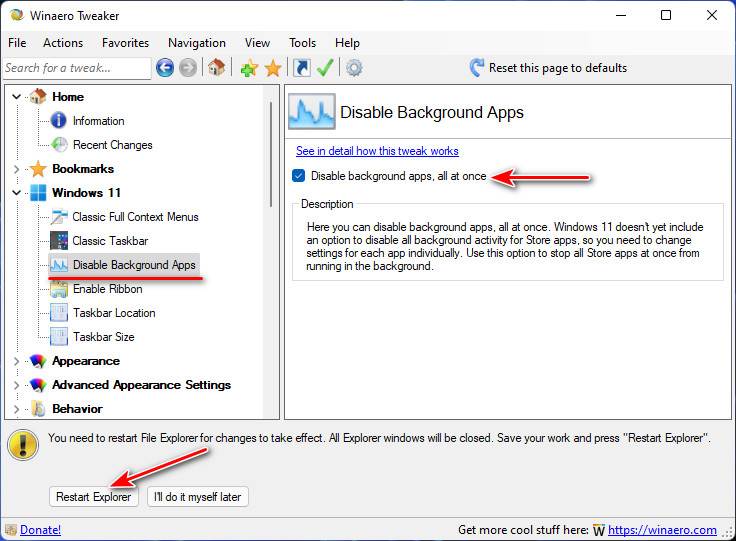Click the Bookmarks star icon in tree
The width and height of the screenshot is (736, 541).
[x=38, y=168]
